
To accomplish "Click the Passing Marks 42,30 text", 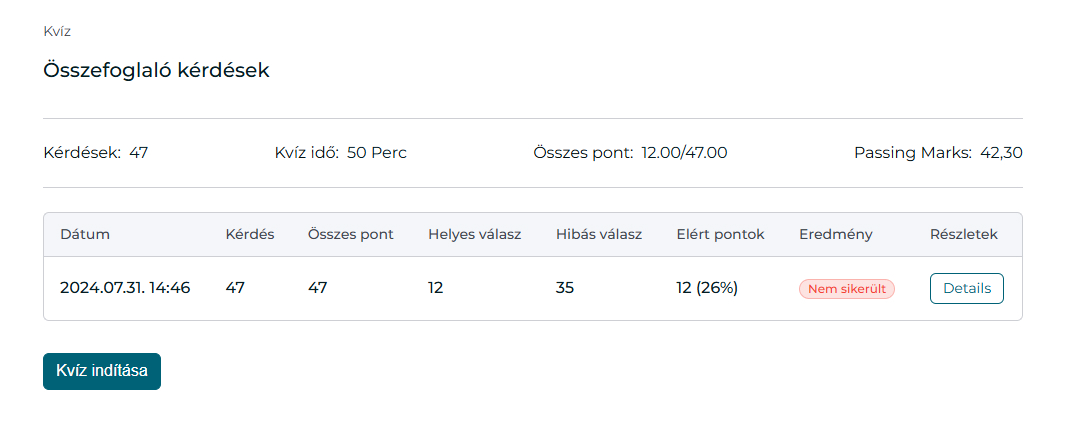I will [938, 153].
